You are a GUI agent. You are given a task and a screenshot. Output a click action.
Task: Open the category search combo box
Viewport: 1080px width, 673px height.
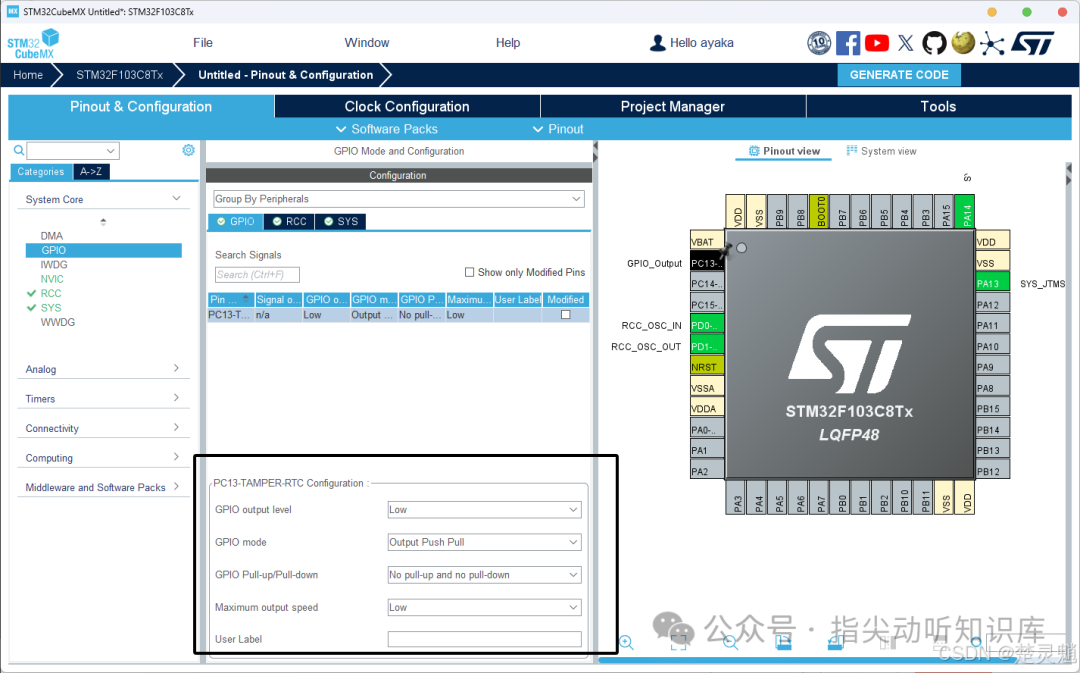tap(73, 150)
